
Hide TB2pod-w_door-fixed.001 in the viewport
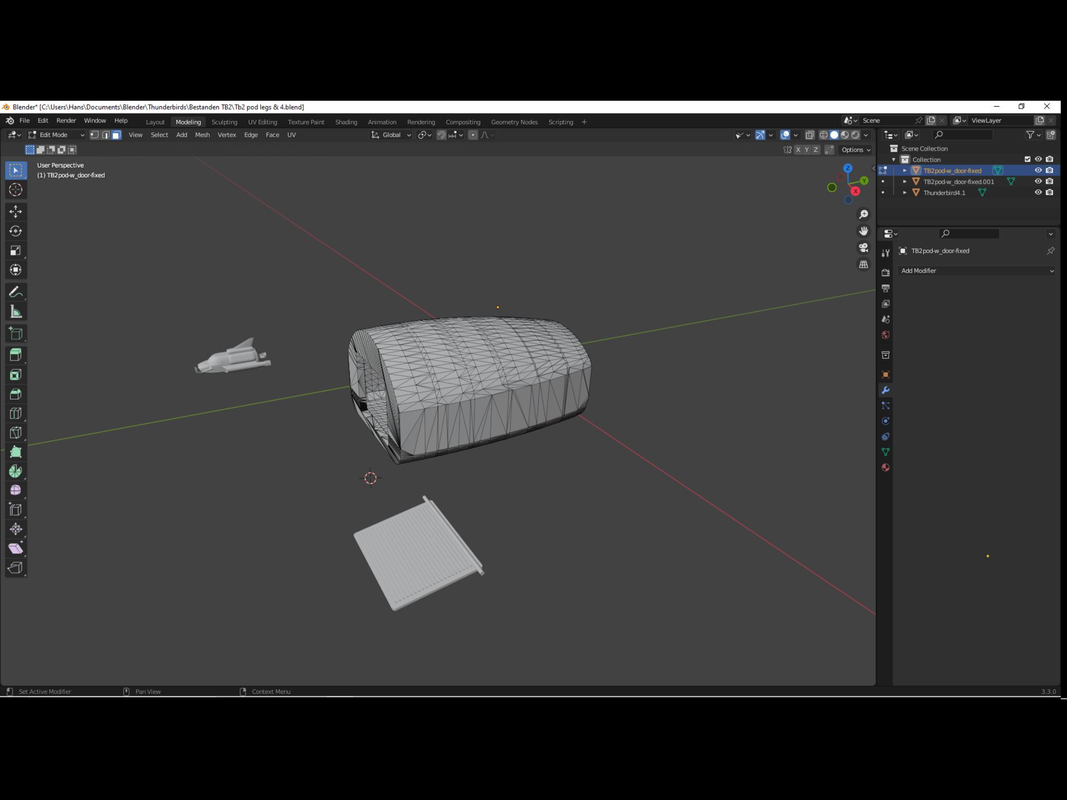1038,182
